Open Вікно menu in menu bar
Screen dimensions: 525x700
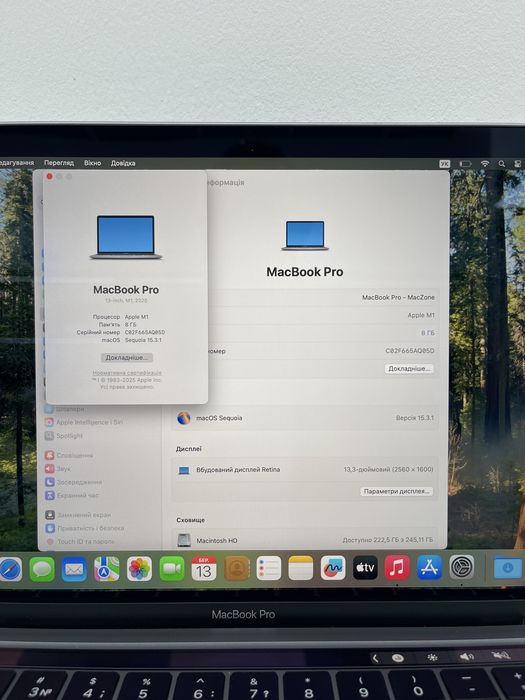(x=92, y=163)
